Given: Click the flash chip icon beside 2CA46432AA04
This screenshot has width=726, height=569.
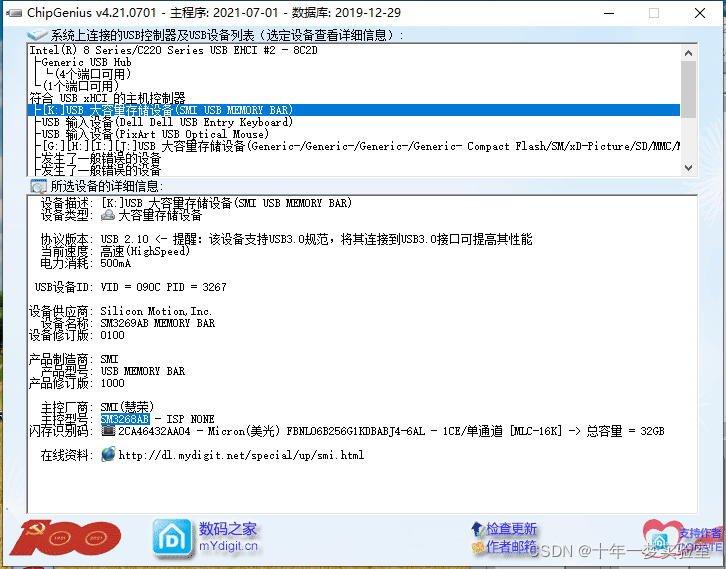Looking at the screenshot, I should click(108, 431).
